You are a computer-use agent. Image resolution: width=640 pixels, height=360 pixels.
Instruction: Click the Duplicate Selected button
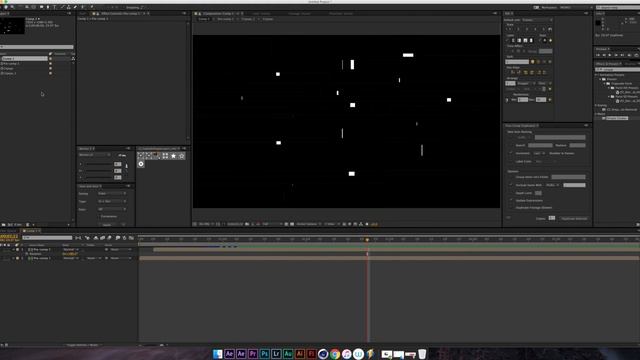click(574, 218)
